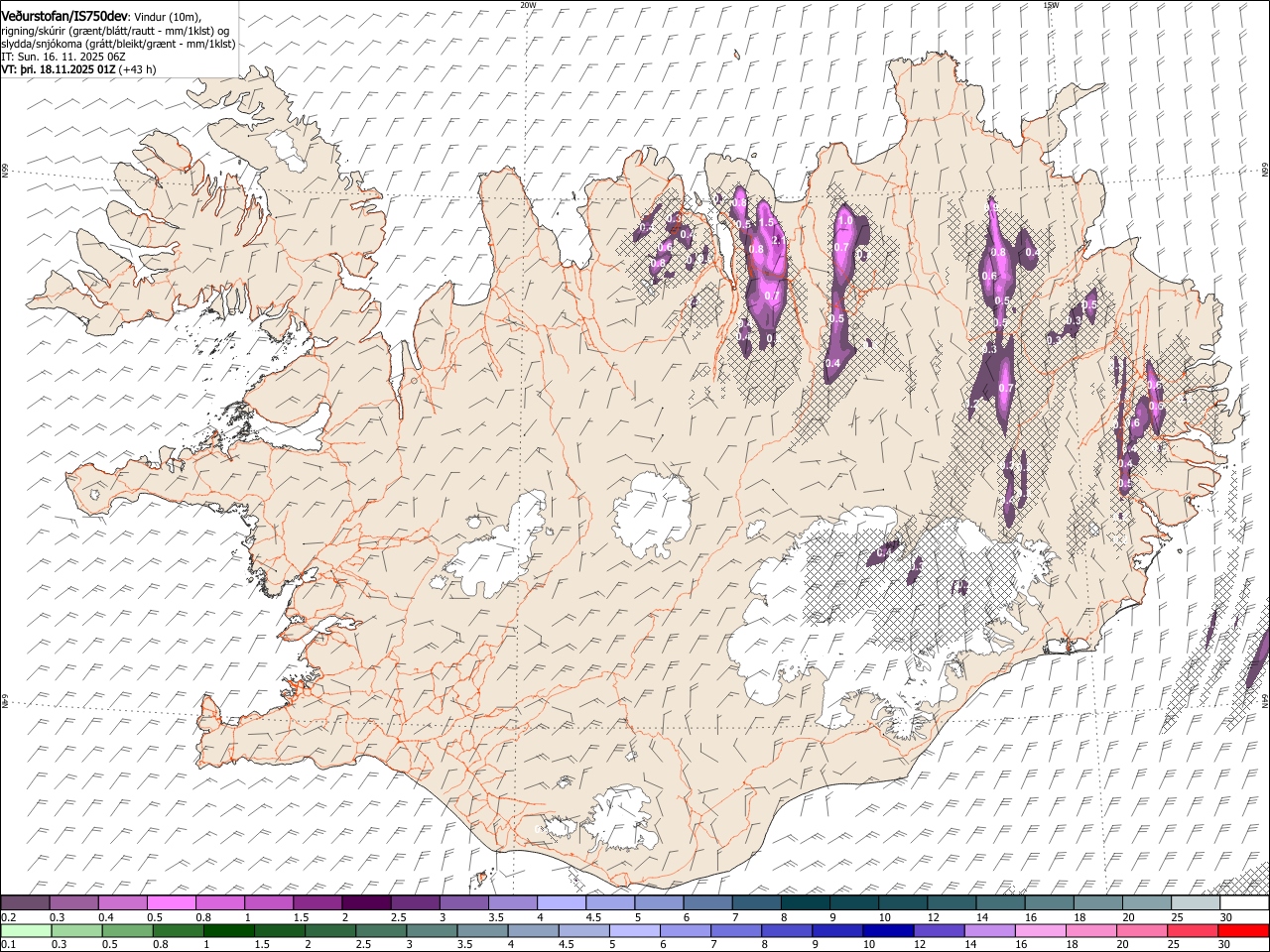
Task: Pick darkest green lower swatch between 1 and 1.5
Action: tap(229, 930)
